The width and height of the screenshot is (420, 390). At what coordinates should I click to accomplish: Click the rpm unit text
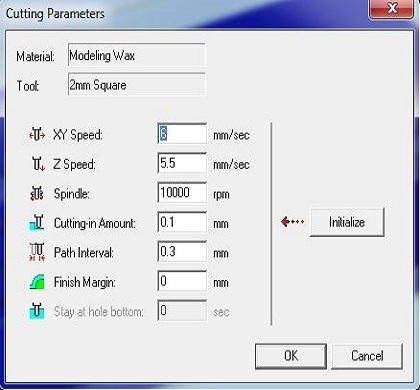point(221,194)
